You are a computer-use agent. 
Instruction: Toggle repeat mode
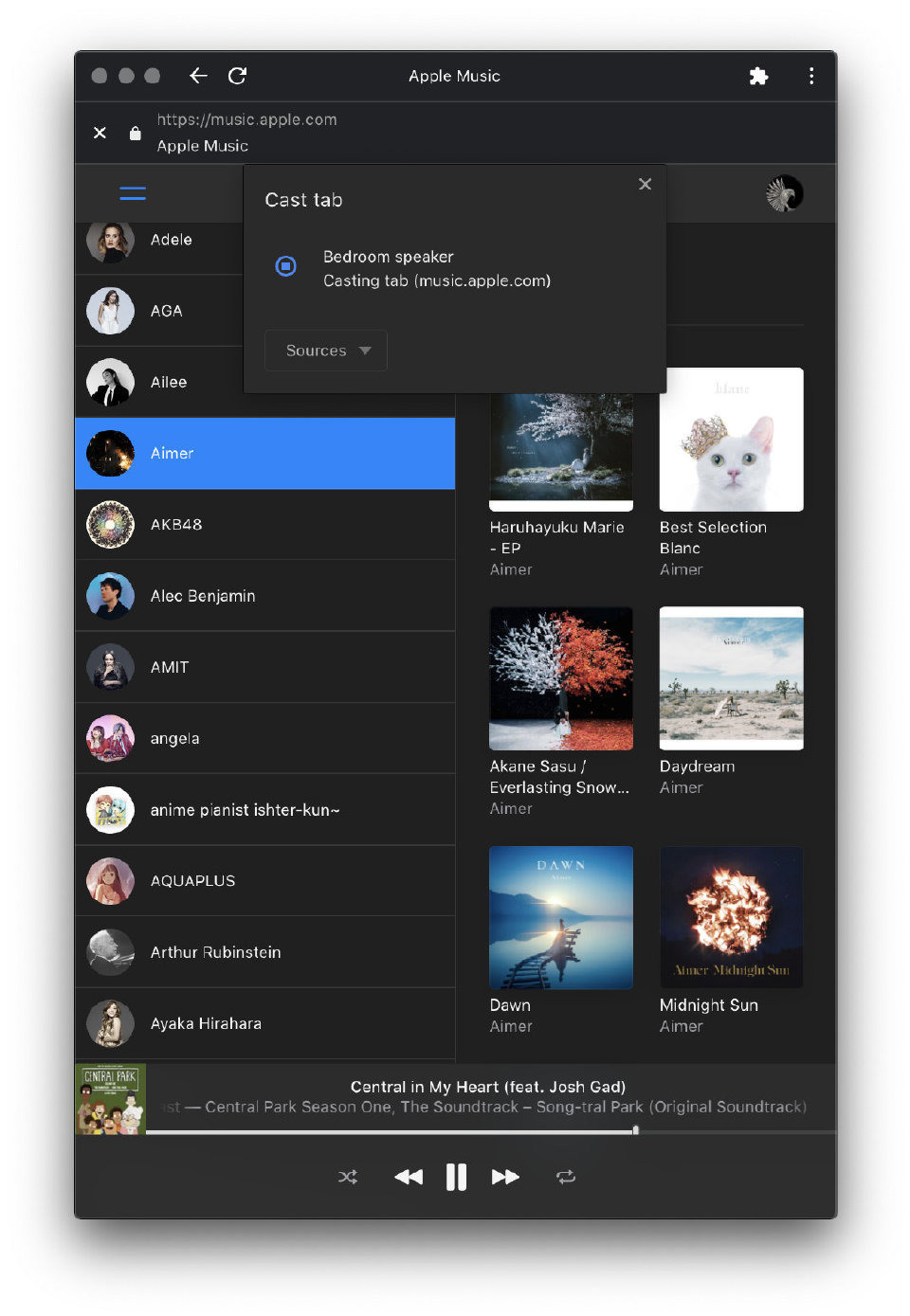pos(566,1177)
